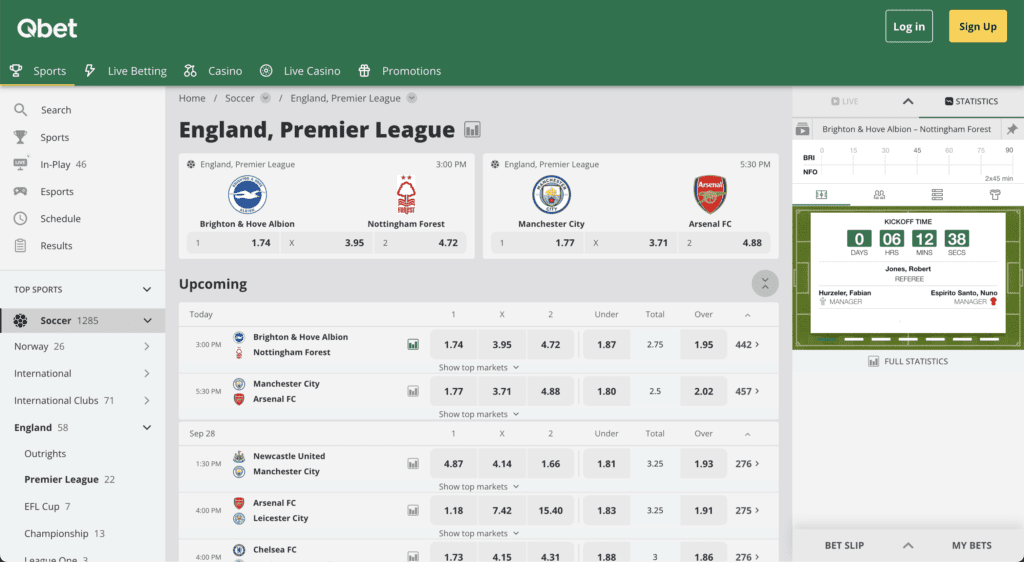The height and width of the screenshot is (562, 1024).
Task: Click the Search magnifier in sidebar
Action: 21,110
